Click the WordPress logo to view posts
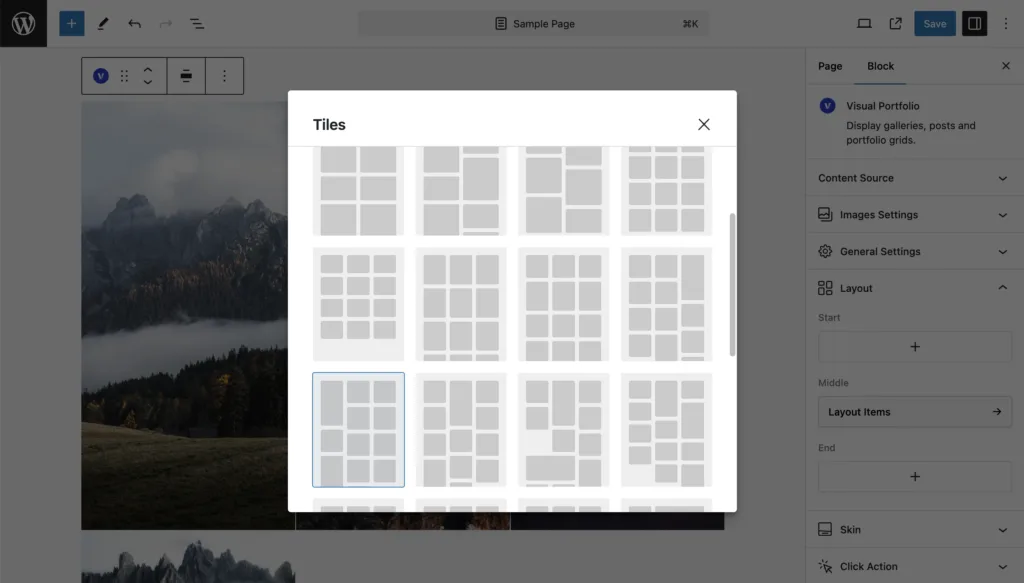This screenshot has height=583, width=1024. pos(24,24)
